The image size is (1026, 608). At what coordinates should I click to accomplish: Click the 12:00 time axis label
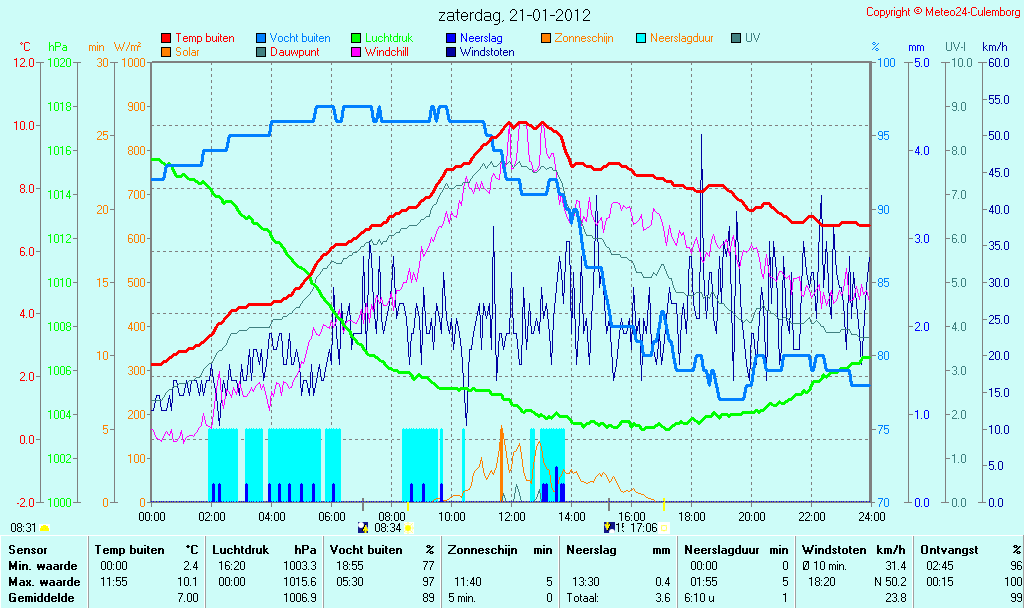point(512,516)
